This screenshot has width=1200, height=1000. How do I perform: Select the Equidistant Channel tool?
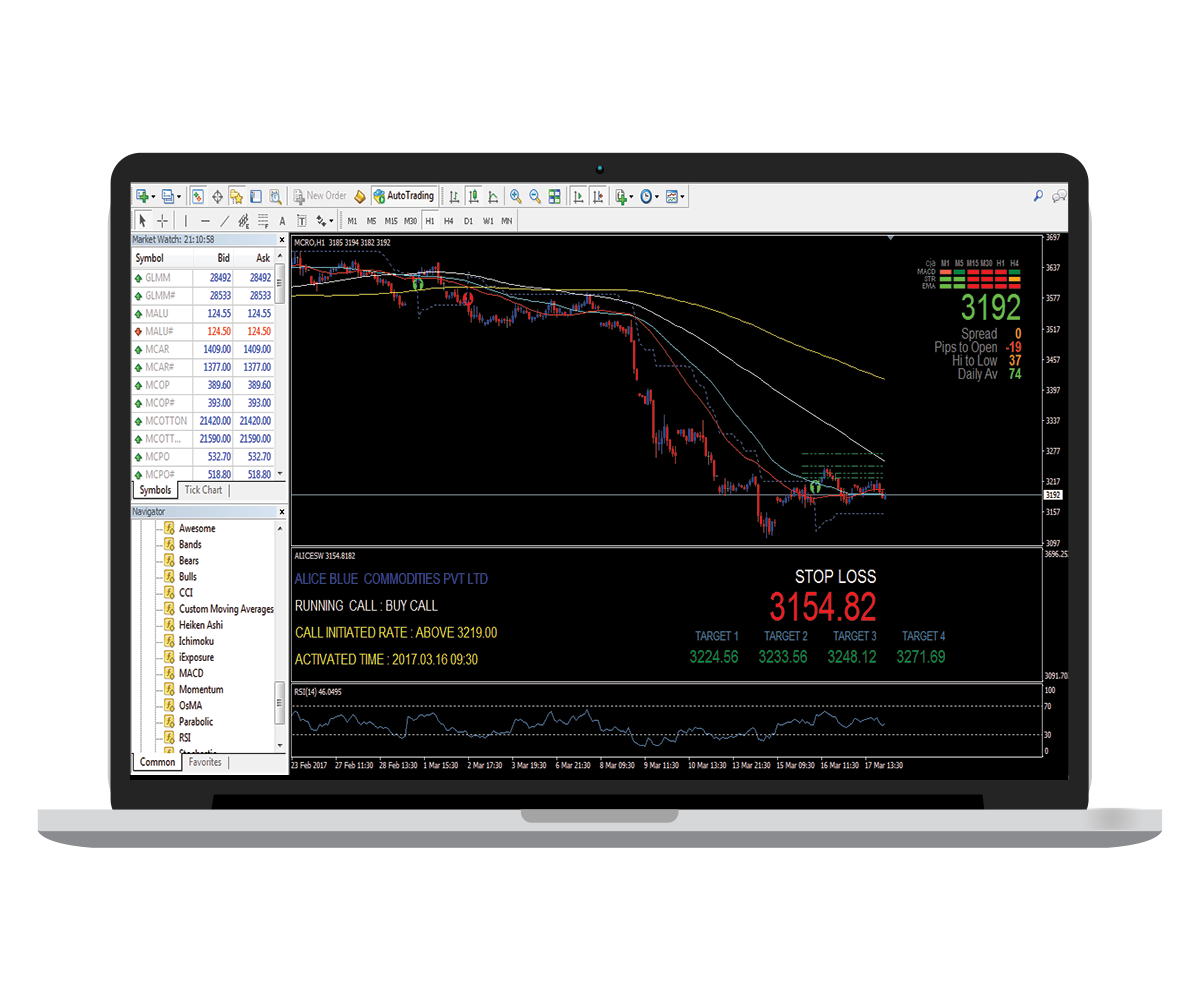pyautogui.click(x=244, y=221)
